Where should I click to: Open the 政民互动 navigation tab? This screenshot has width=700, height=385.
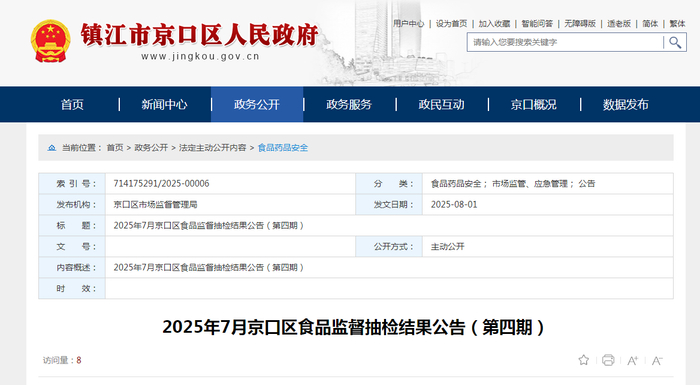(442, 105)
